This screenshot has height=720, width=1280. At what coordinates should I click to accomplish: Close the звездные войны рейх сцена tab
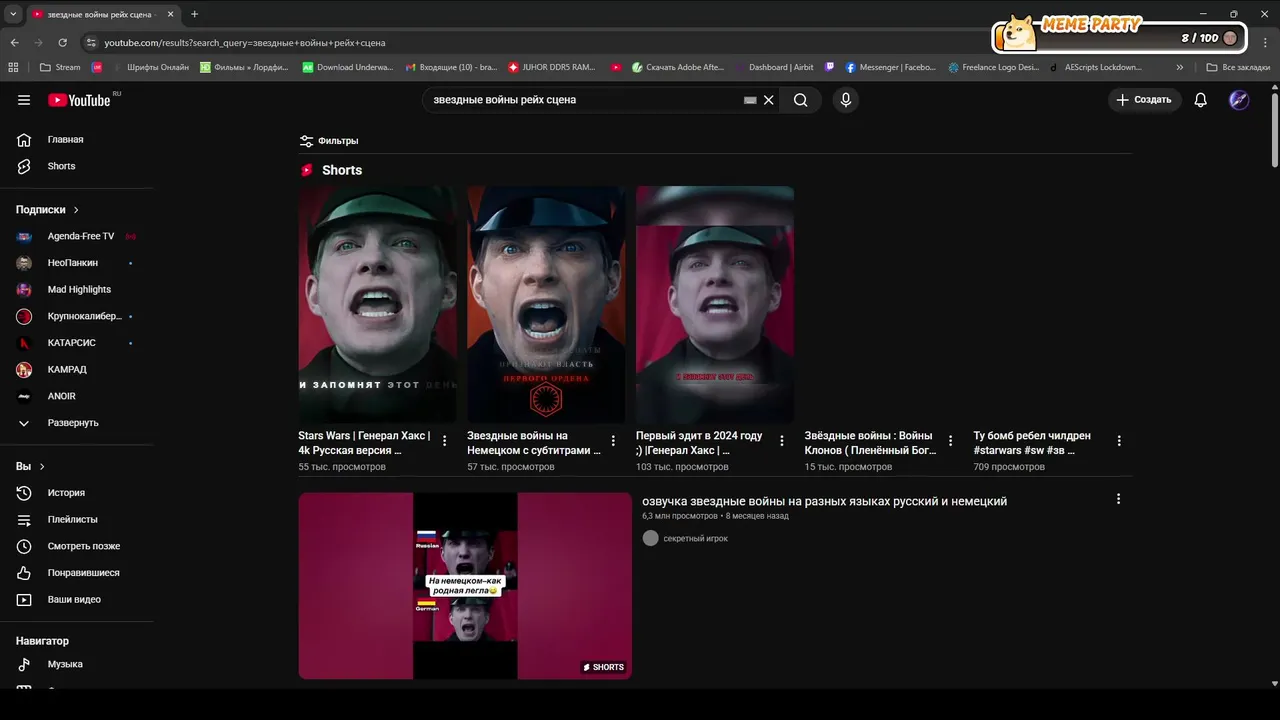(x=171, y=14)
